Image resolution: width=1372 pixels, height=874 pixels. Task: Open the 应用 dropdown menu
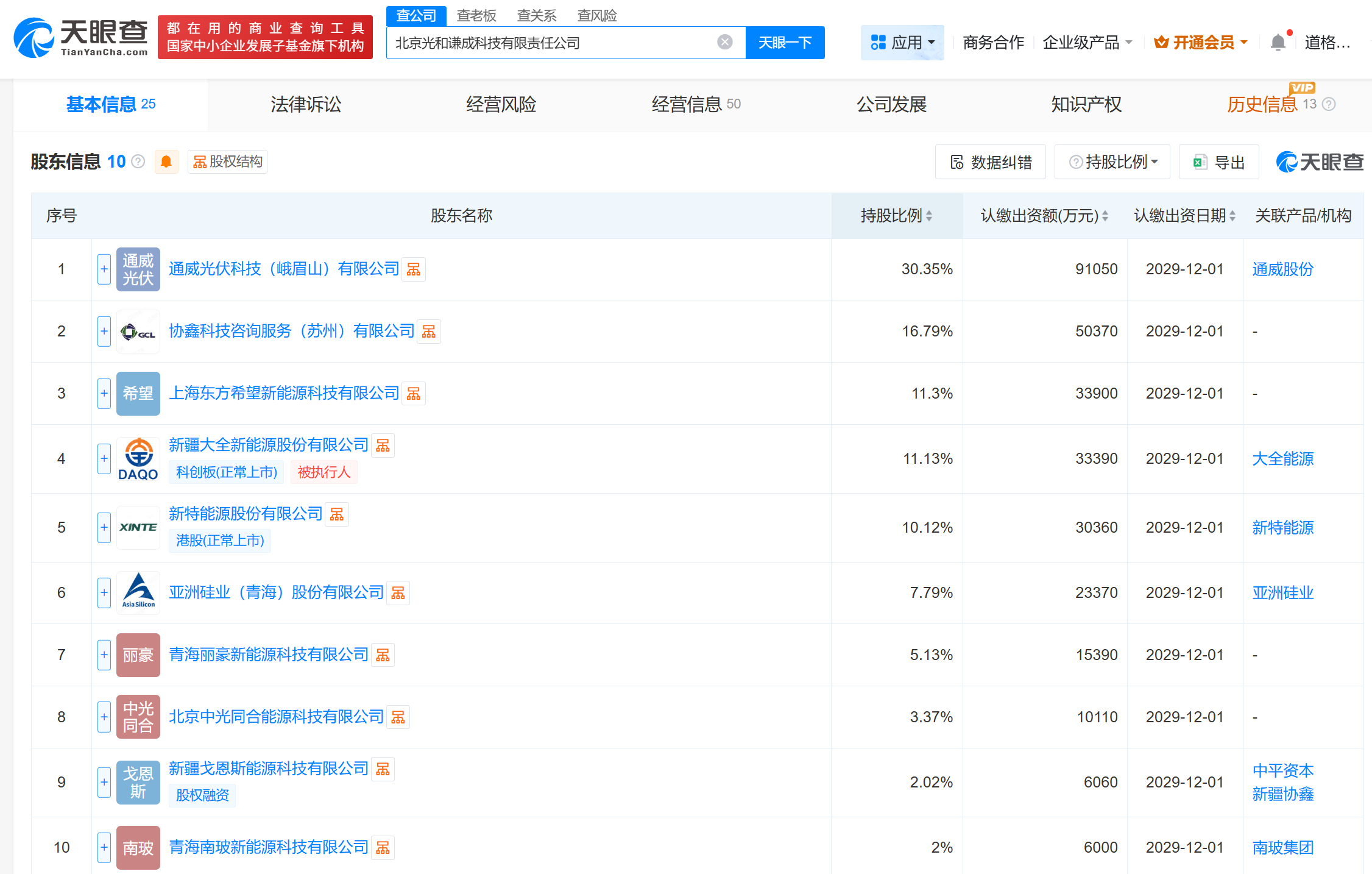[902, 43]
